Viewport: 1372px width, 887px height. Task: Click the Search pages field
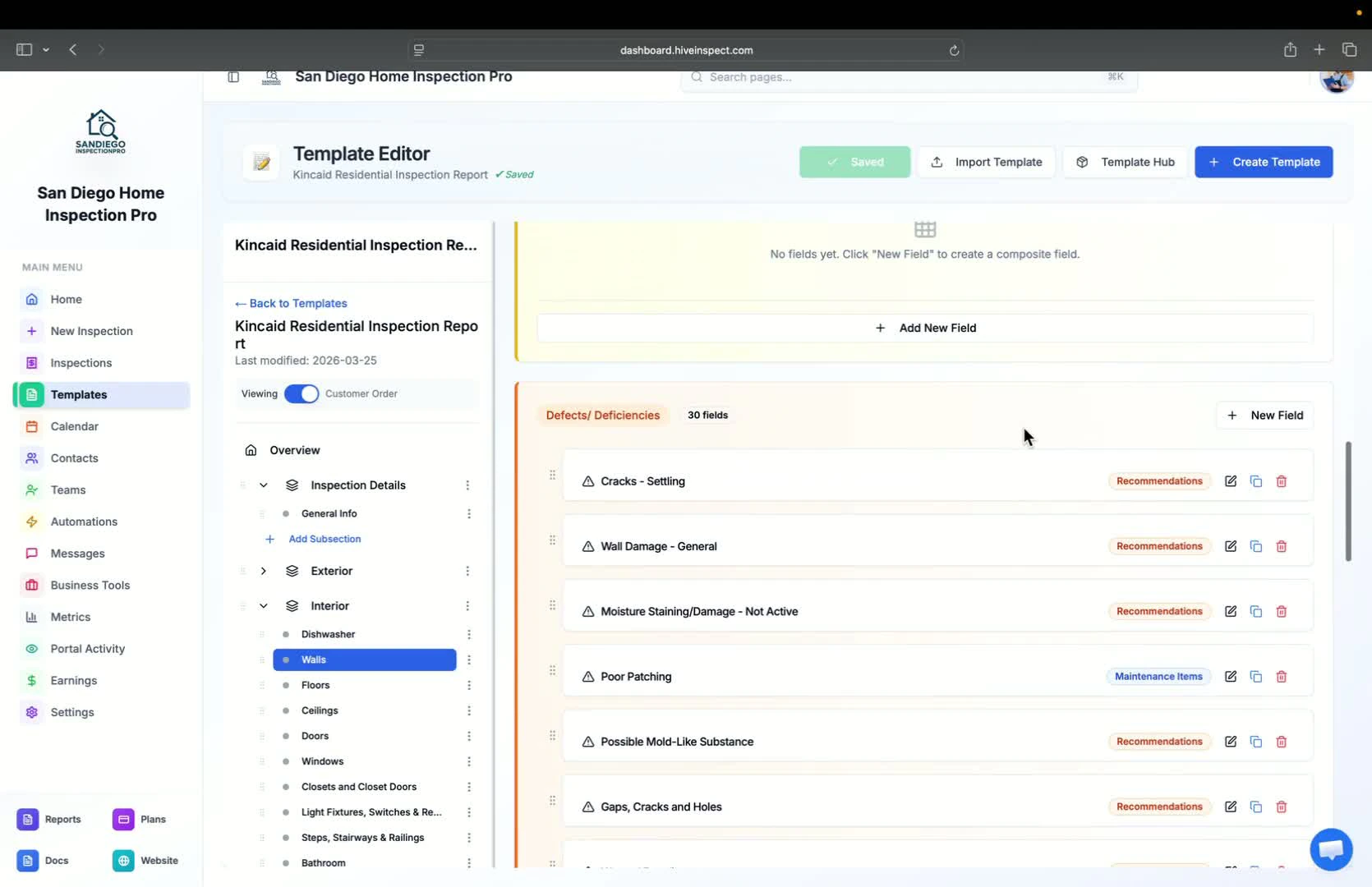coord(909,77)
